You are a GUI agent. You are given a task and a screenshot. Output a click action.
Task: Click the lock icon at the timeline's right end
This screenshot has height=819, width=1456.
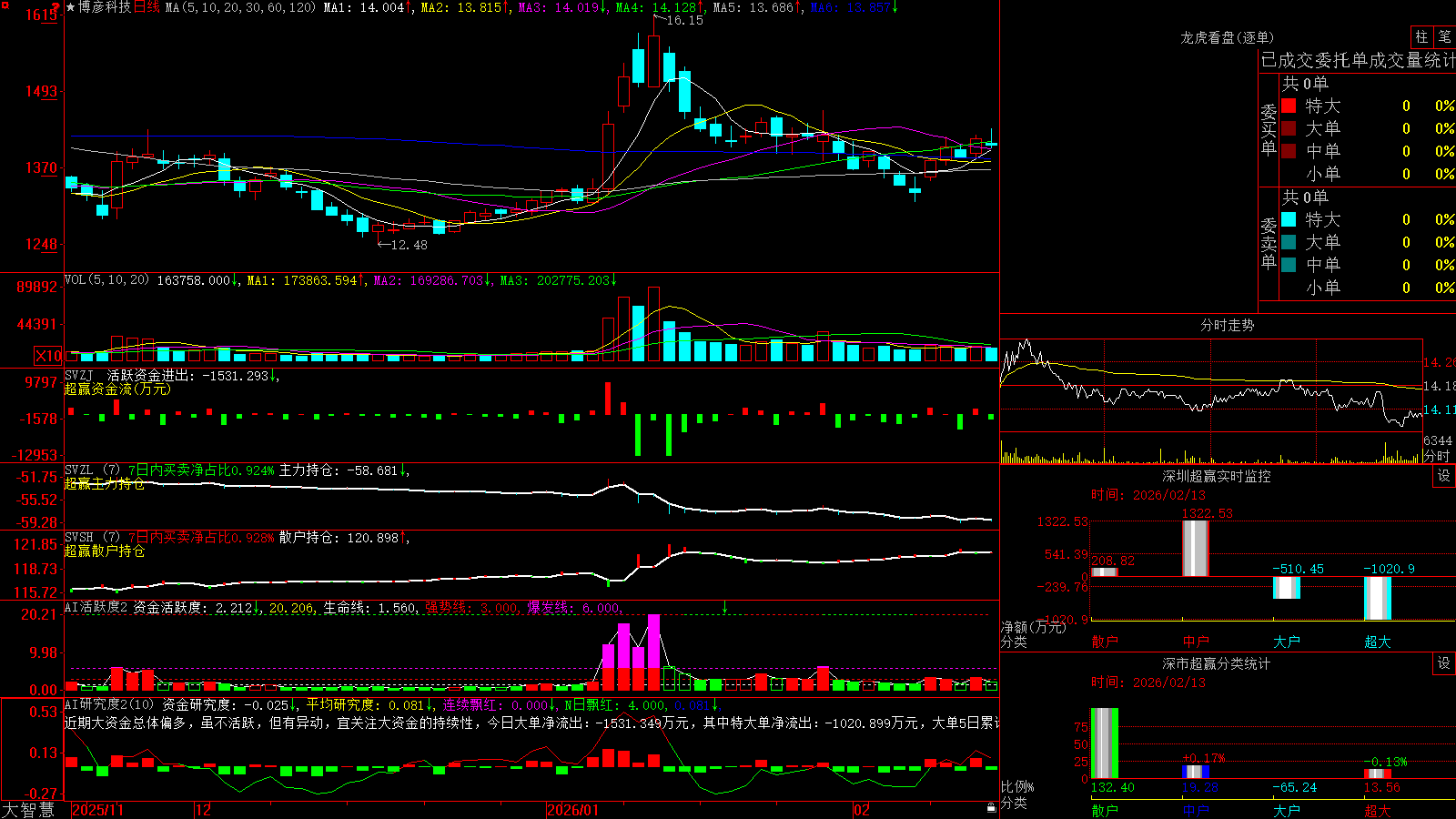click(992, 807)
